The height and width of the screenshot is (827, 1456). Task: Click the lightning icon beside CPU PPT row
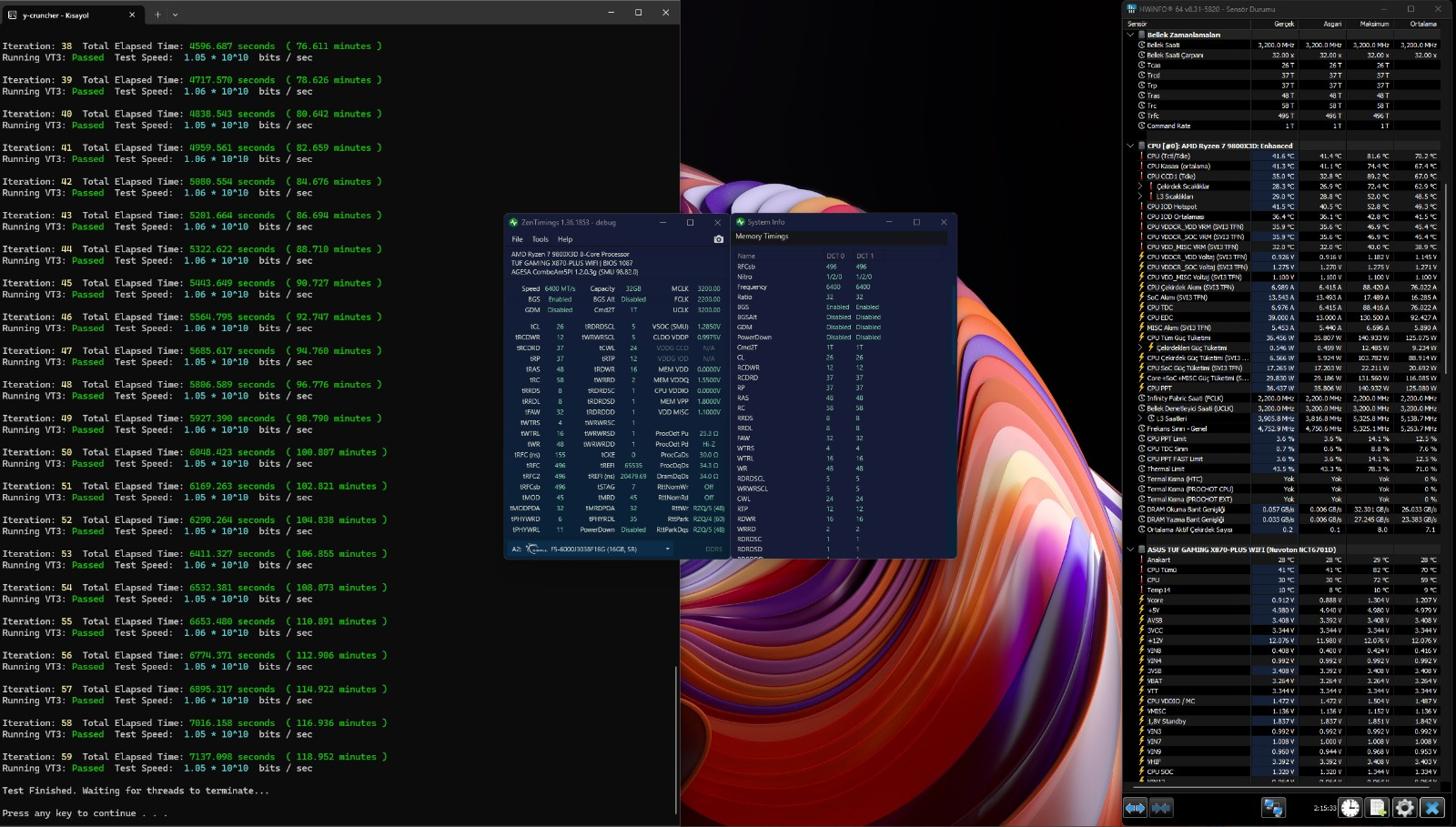tap(1142, 388)
